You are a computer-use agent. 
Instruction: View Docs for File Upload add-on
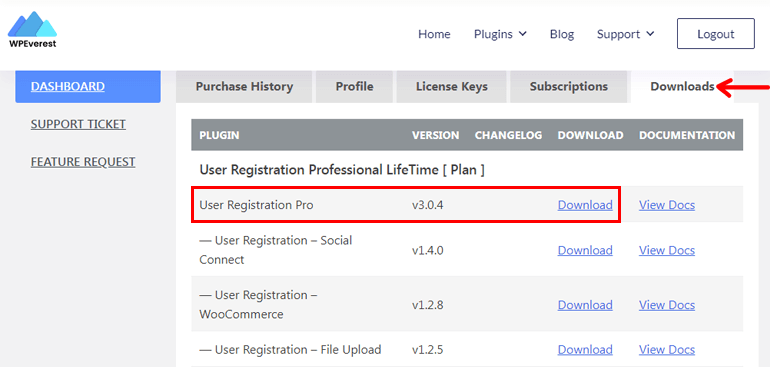pyautogui.click(x=667, y=350)
